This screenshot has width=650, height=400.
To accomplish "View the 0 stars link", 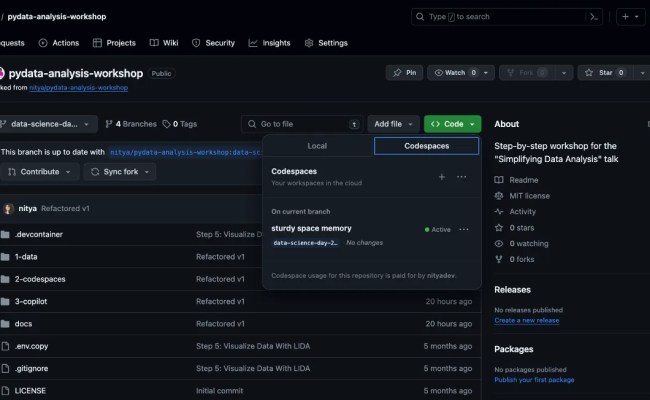I will (514, 228).
